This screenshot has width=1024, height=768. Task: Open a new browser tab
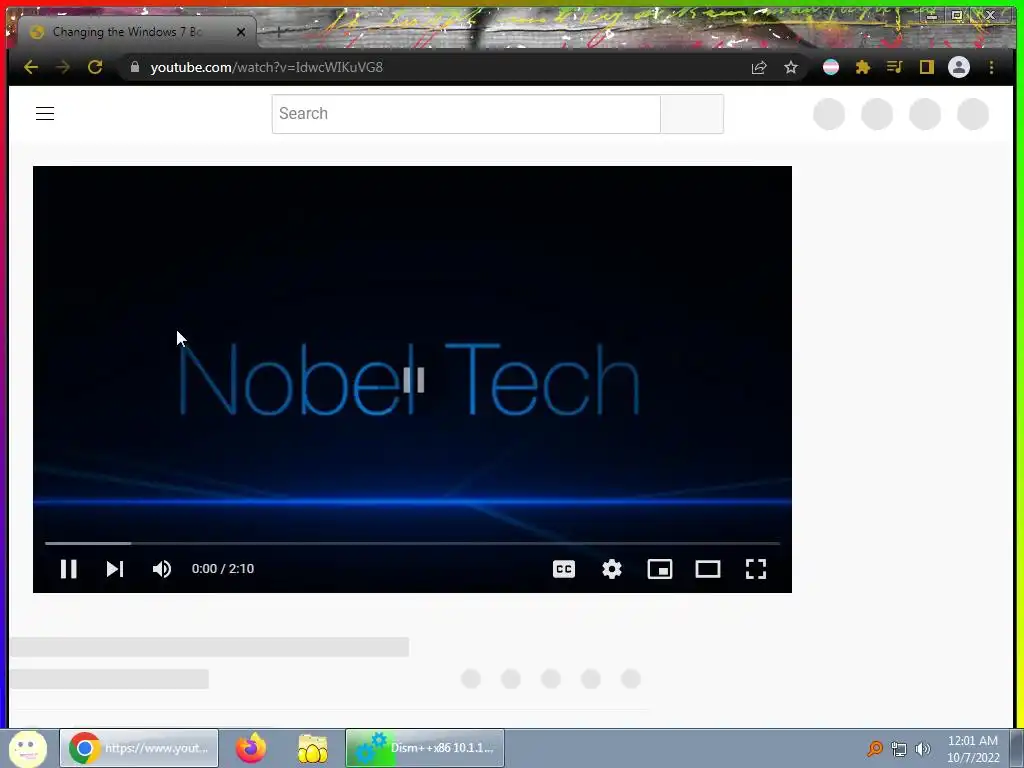point(278,31)
